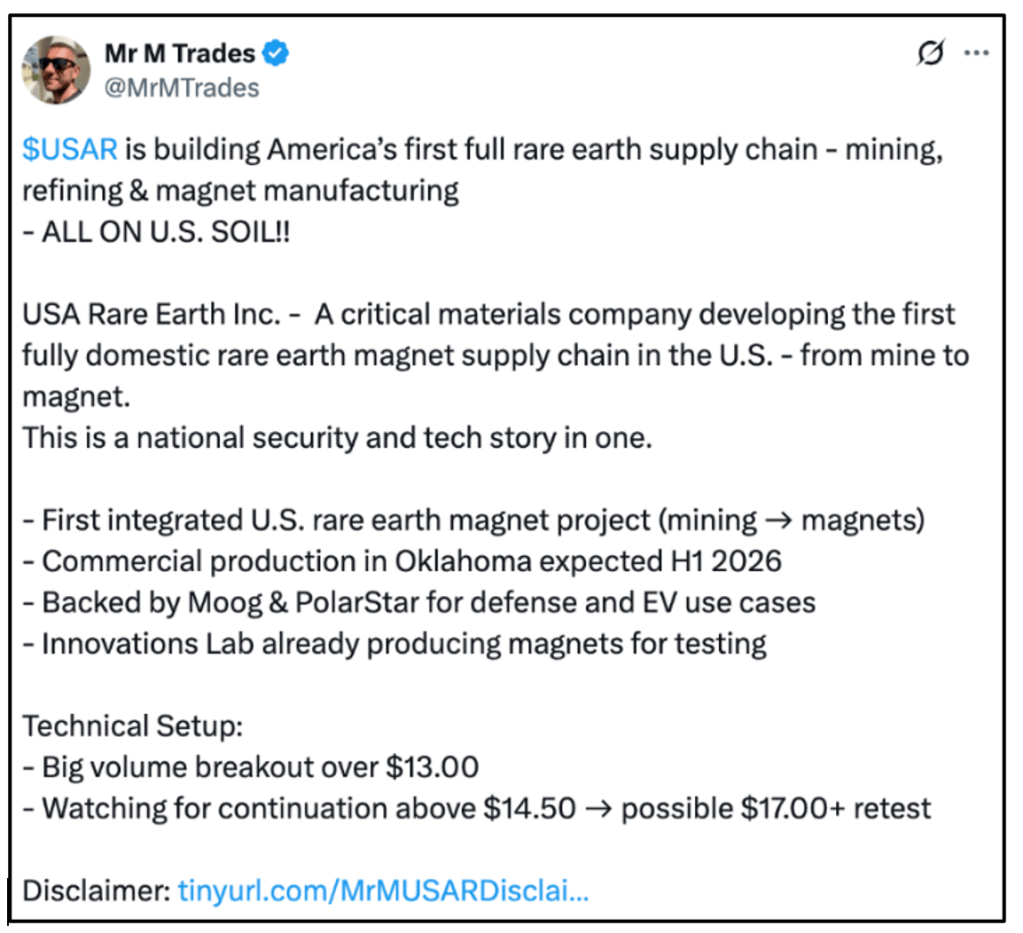Screen dimensions: 1023x933
Task: Click the "national security and tech story" sentence
Action: (x=336, y=438)
